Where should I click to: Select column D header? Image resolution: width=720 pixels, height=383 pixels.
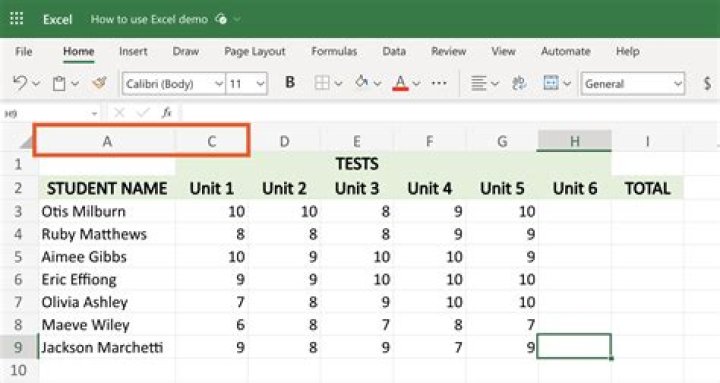284,141
